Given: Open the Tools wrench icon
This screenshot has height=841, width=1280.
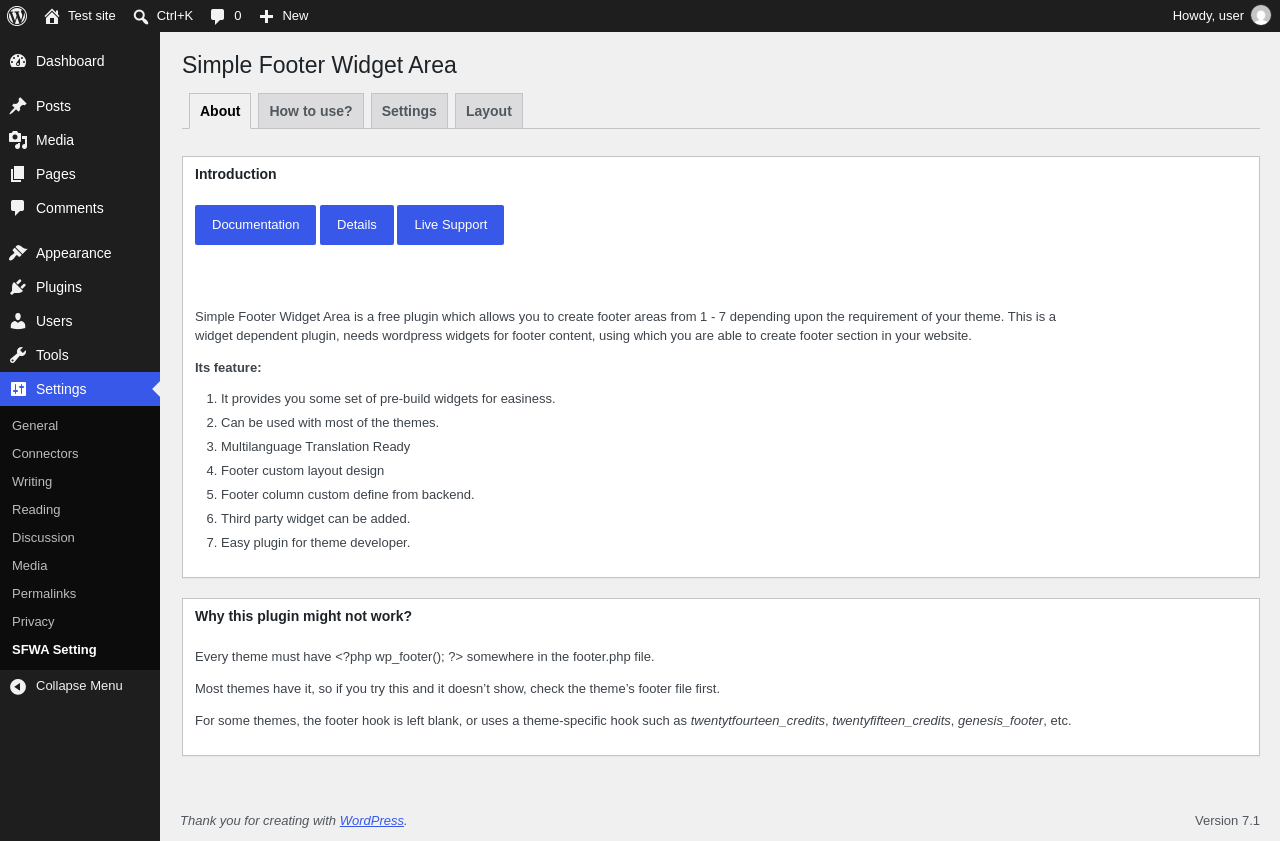Looking at the screenshot, I should (18, 355).
